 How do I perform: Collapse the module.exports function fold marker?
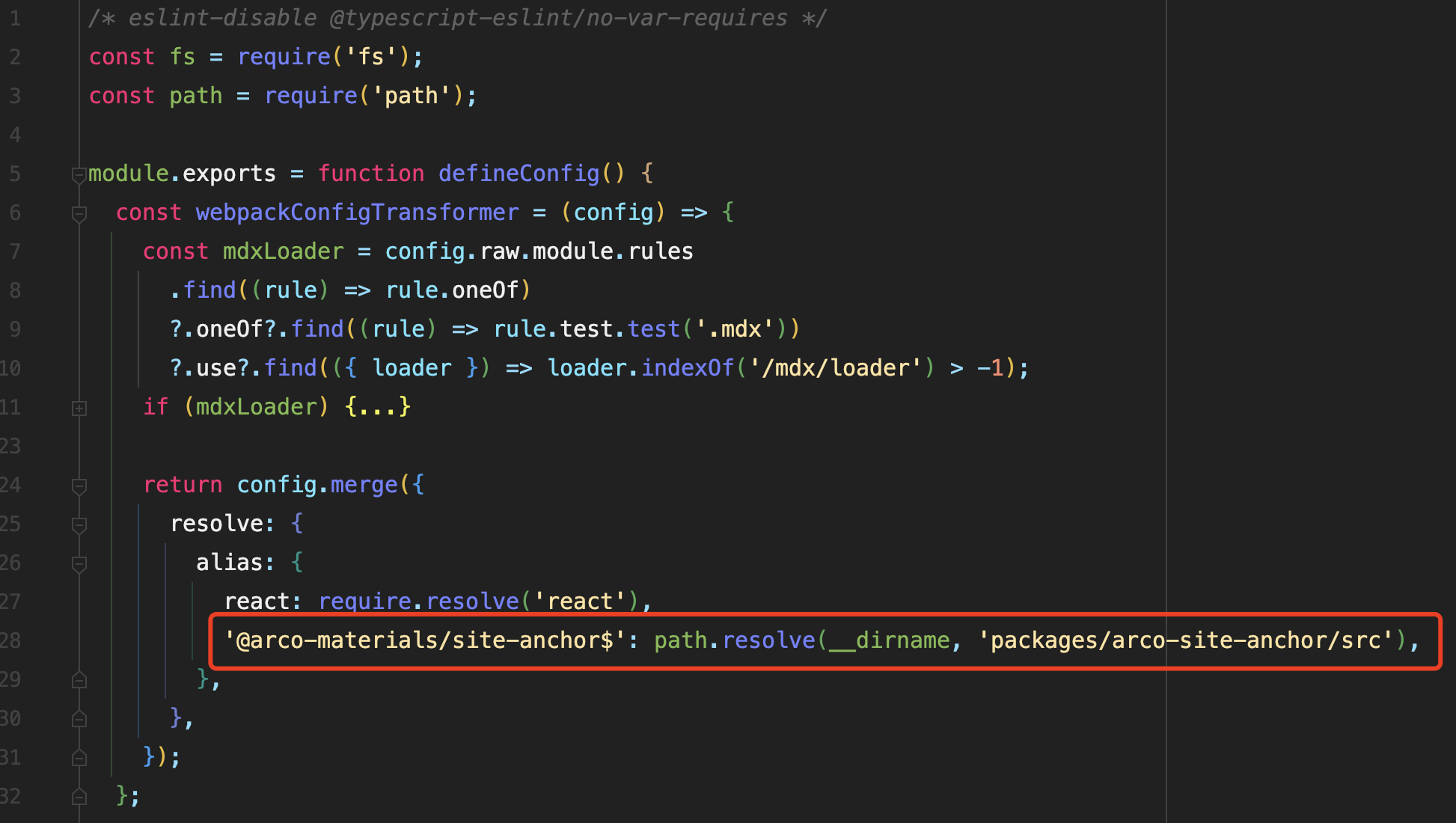pyautogui.click(x=79, y=175)
